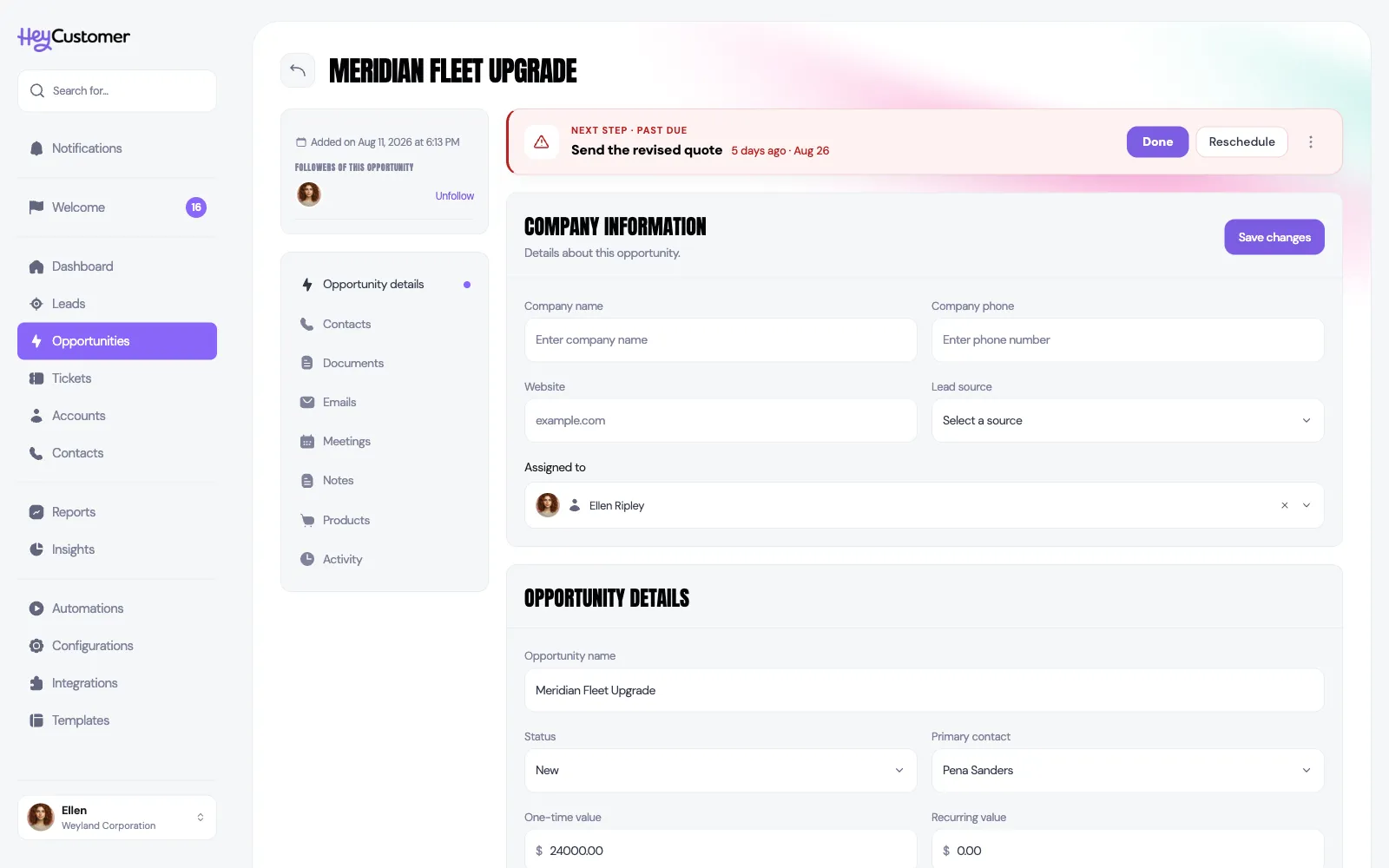Click the Opportunities lightning bolt icon
Viewport: 1389px width, 868px height.
(x=36, y=341)
